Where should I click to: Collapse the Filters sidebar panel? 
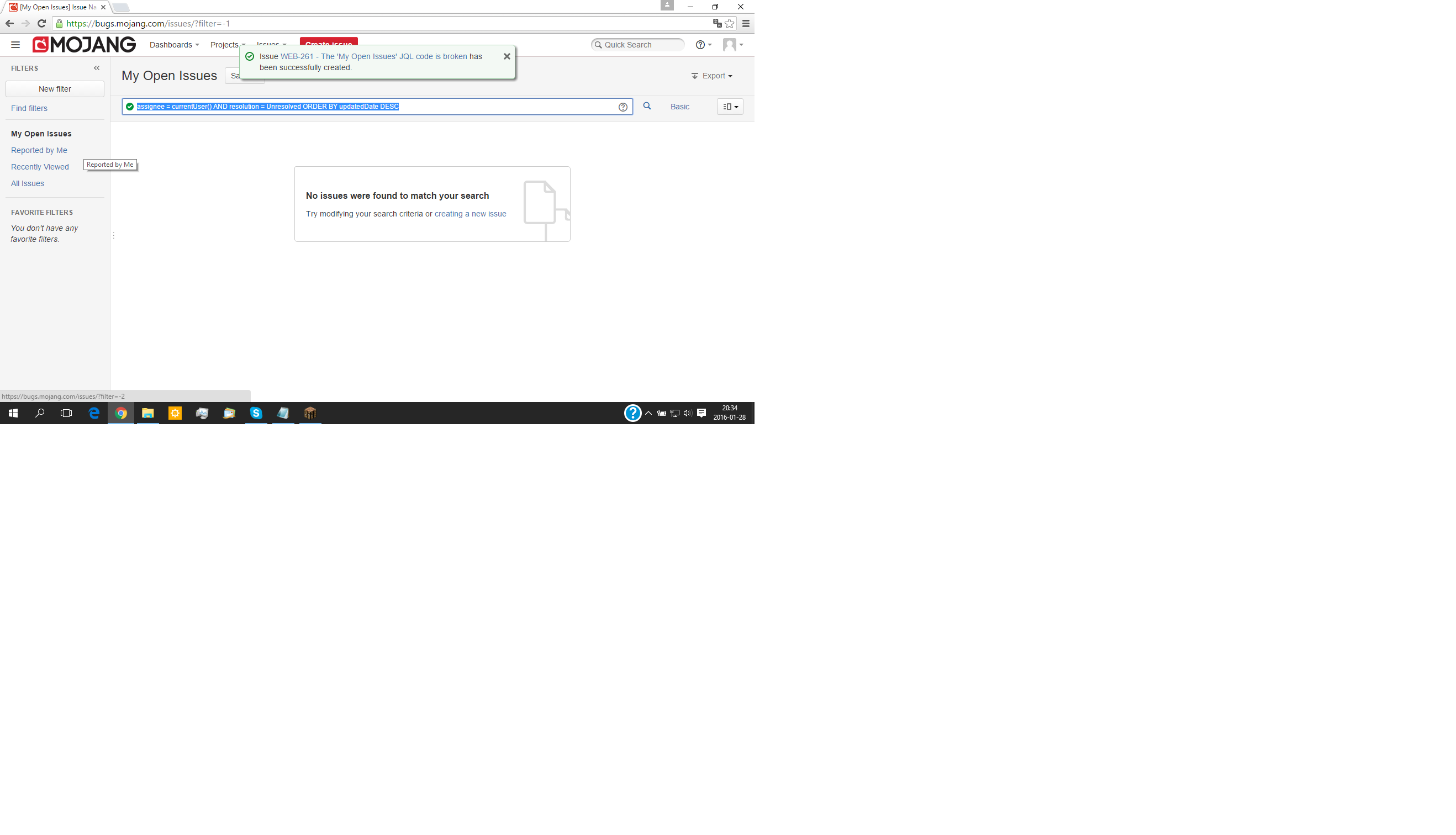(96, 68)
